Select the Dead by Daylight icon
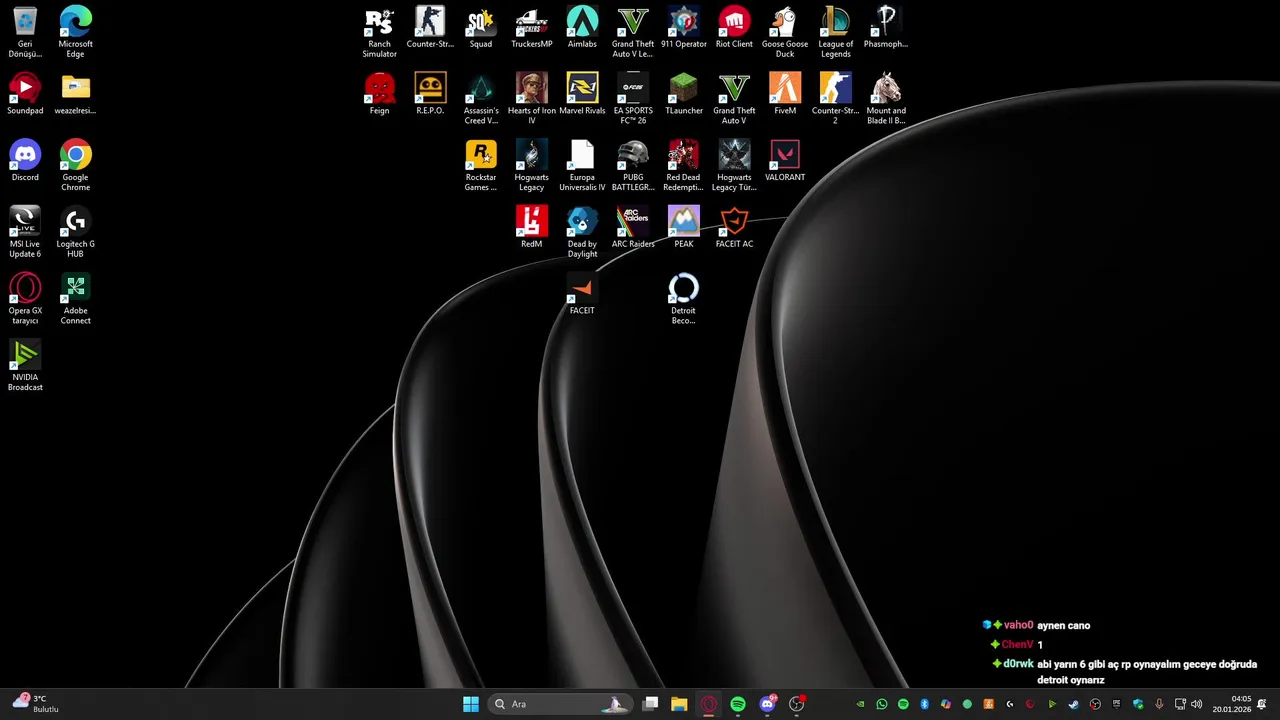The height and width of the screenshot is (720, 1280). (582, 232)
